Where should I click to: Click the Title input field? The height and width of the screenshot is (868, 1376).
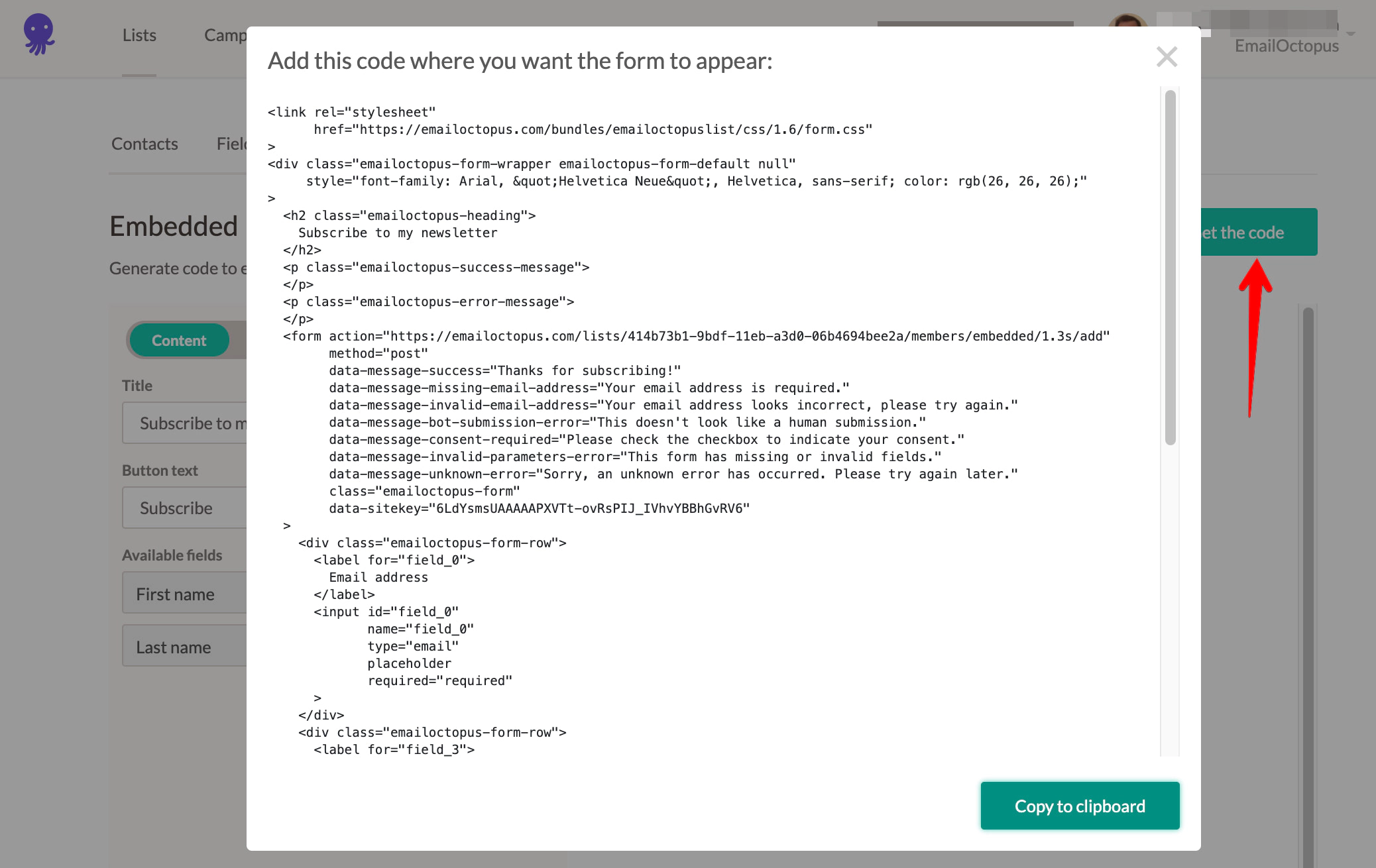(186, 423)
